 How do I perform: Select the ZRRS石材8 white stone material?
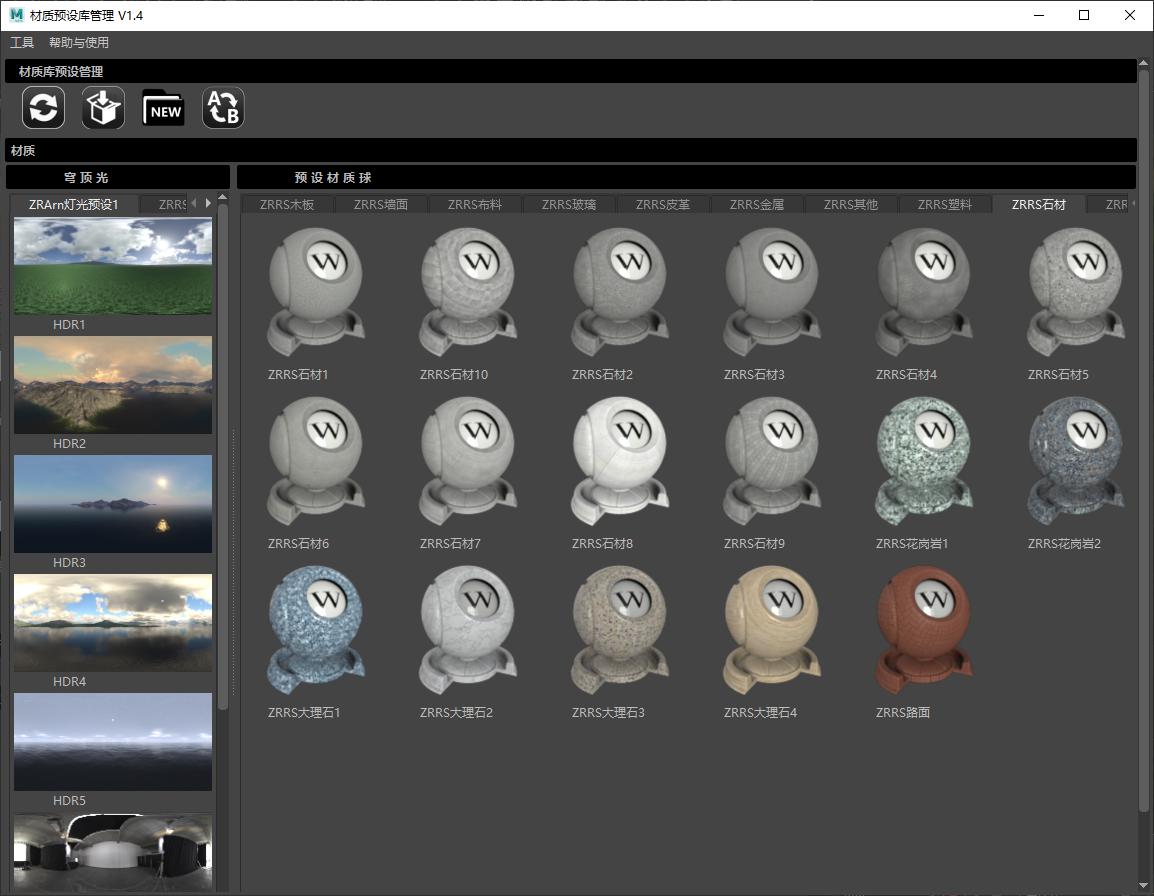(620, 461)
